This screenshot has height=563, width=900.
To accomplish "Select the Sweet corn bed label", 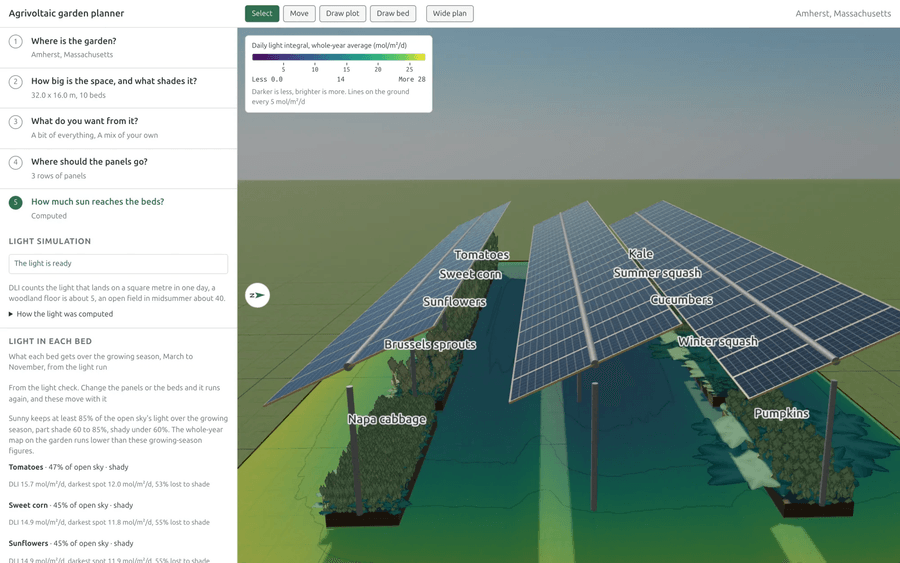I will [x=470, y=274].
